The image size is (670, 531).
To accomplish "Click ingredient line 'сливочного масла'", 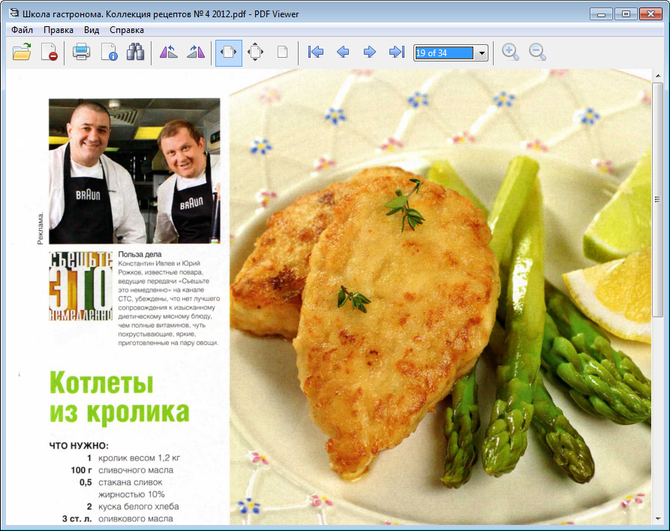I will pyautogui.click(x=136, y=470).
